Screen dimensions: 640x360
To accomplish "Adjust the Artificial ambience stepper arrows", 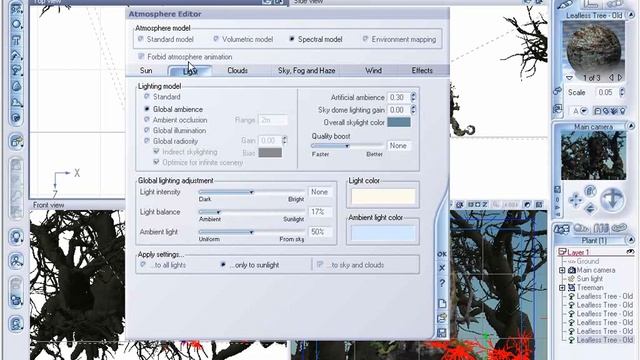I will click(413, 97).
